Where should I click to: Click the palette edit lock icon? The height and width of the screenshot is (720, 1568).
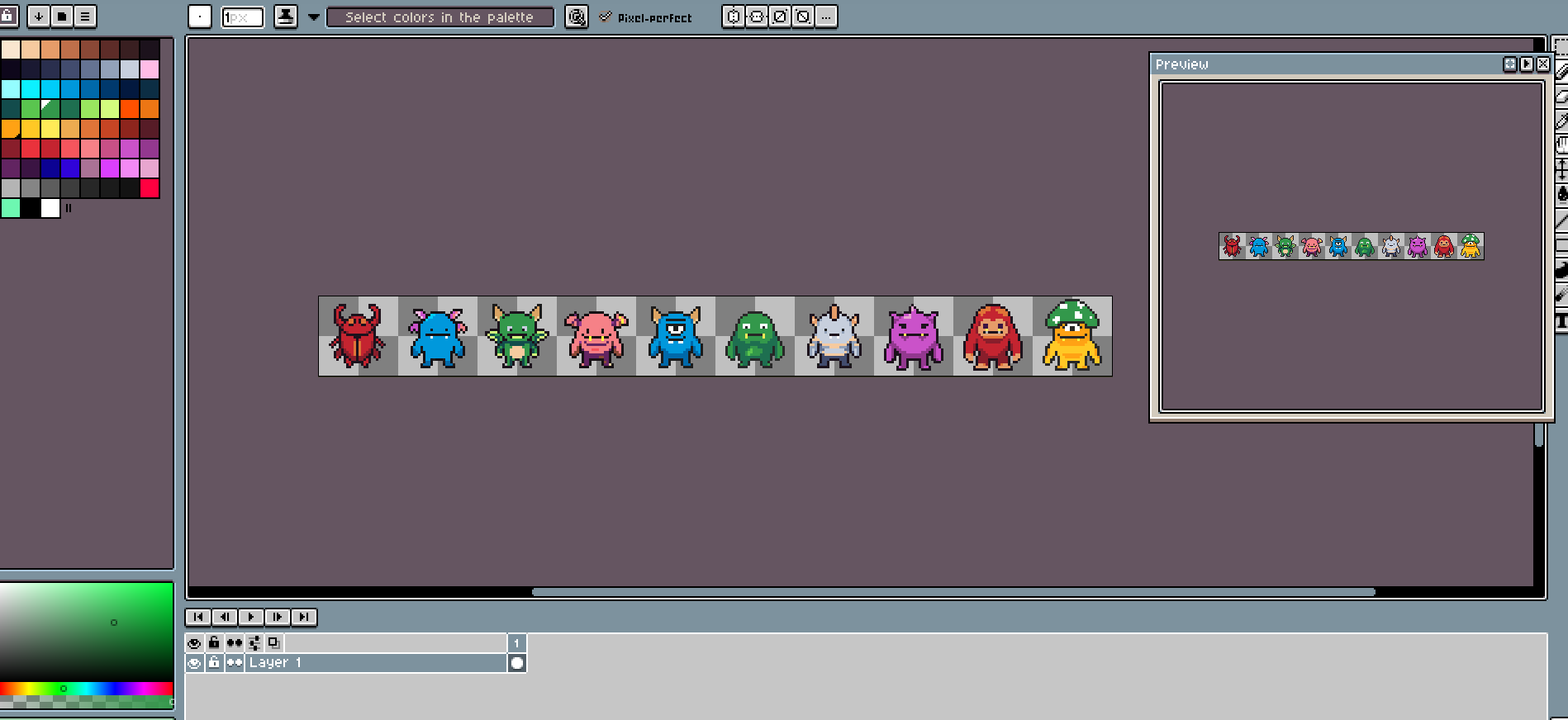pos(7,16)
